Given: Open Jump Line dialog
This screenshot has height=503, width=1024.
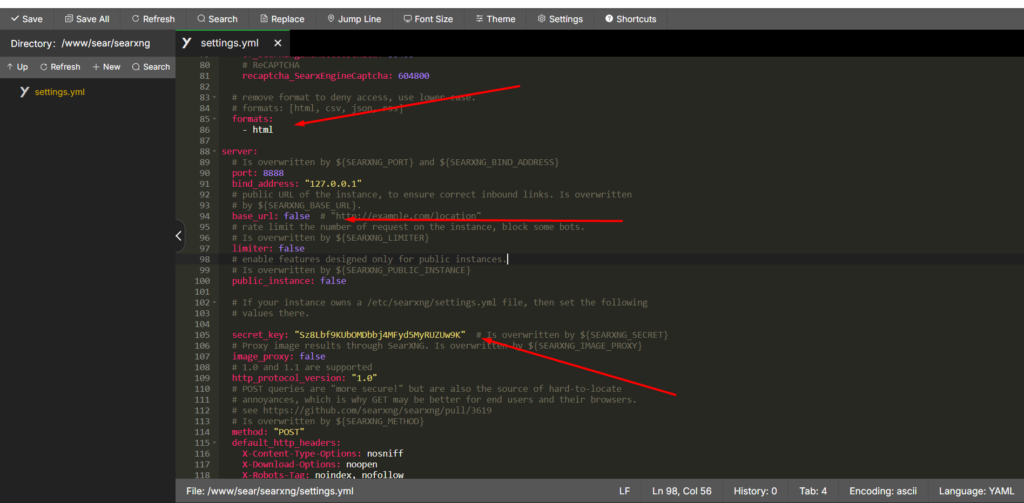Looking at the screenshot, I should 354,19.
